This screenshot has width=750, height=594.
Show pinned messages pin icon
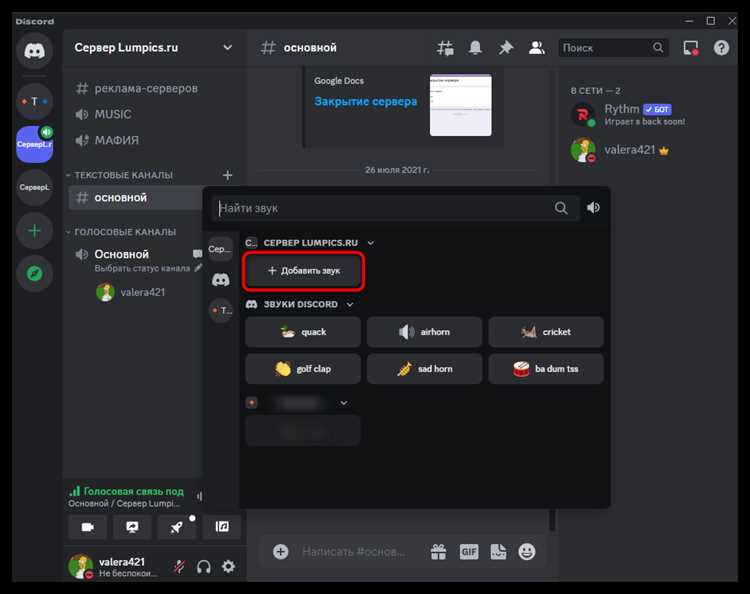click(x=506, y=48)
